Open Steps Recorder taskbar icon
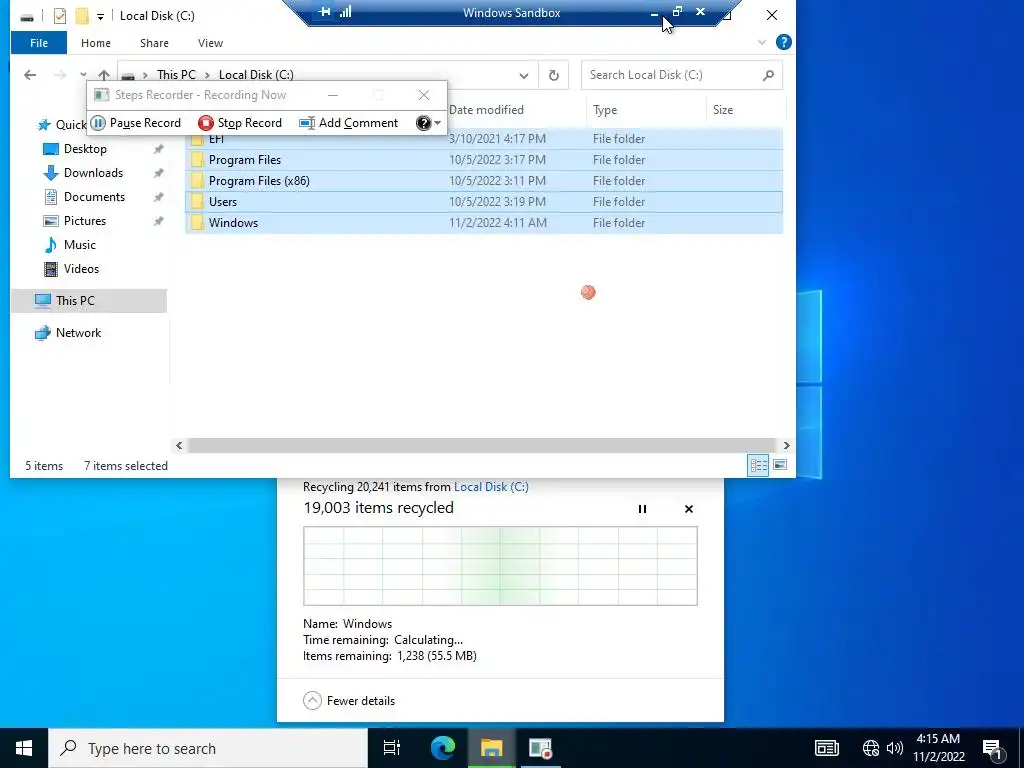This screenshot has height=768, width=1024. (541, 748)
